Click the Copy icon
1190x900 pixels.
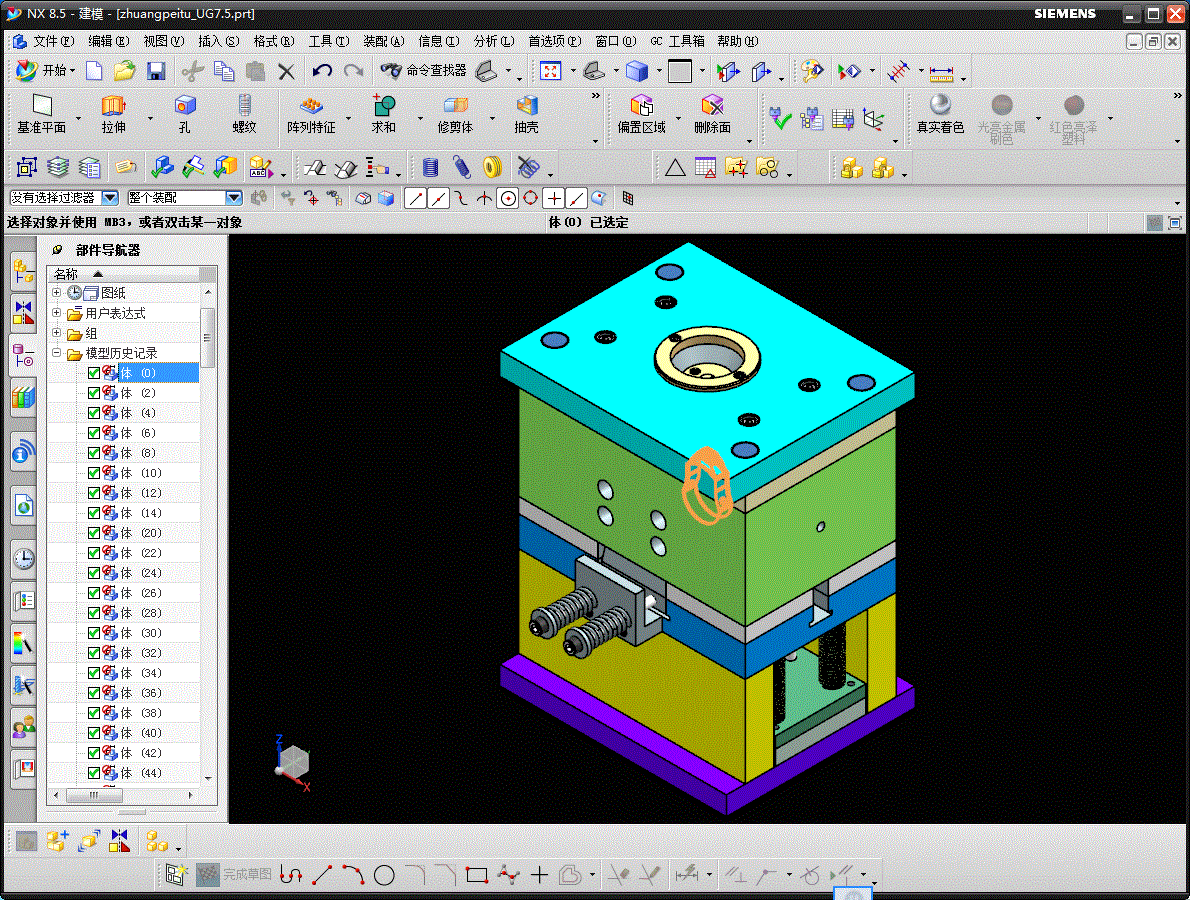point(224,71)
